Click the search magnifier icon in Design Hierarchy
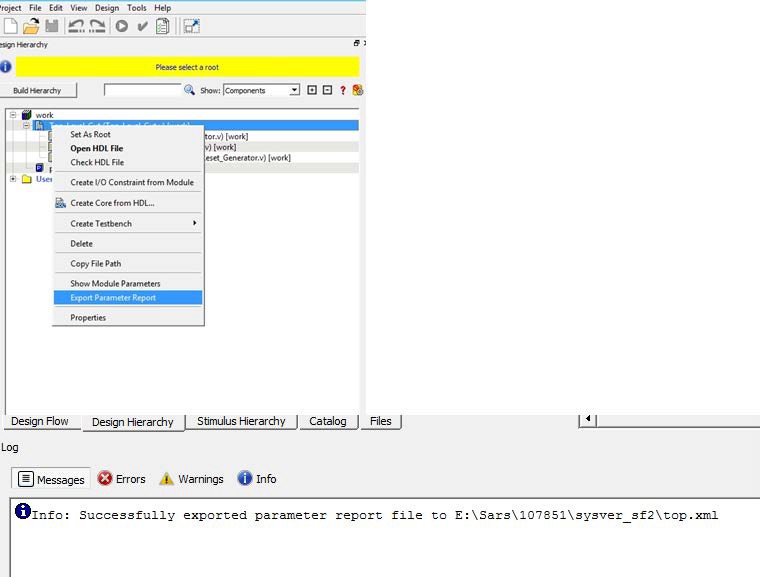Image resolution: width=760 pixels, height=577 pixels. (190, 90)
